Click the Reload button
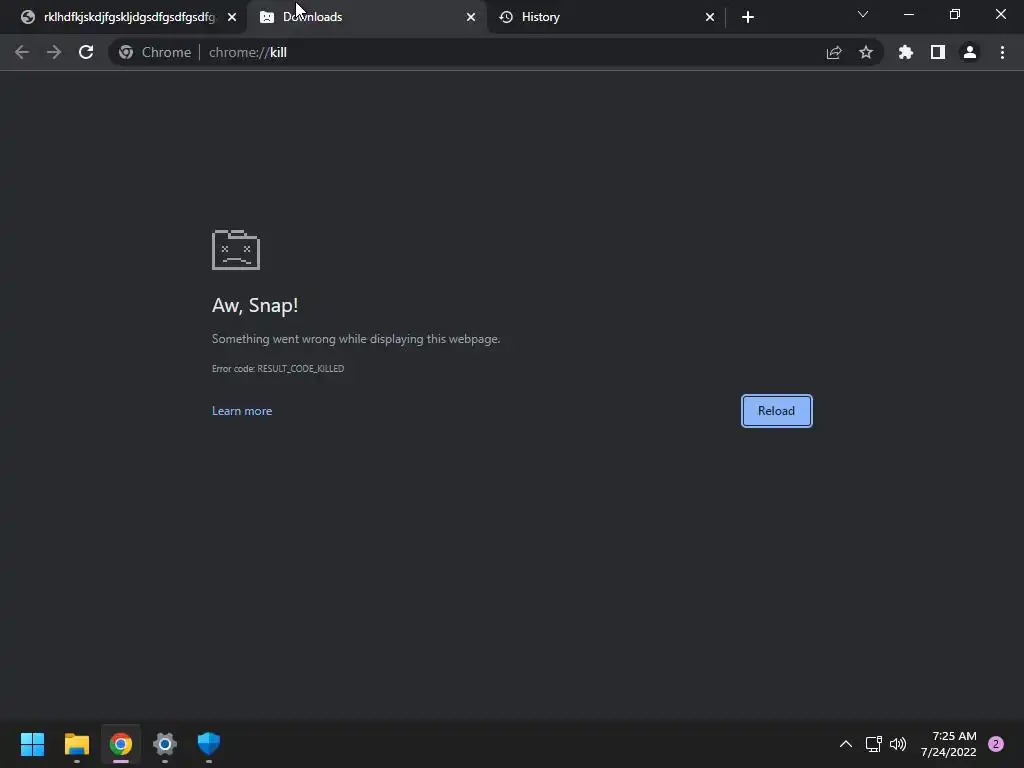This screenshot has height=768, width=1024. (776, 411)
